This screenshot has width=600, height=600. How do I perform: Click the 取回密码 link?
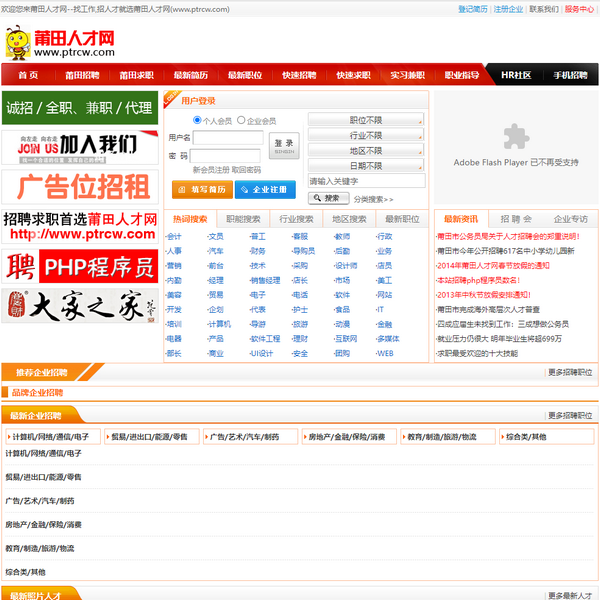click(x=247, y=170)
